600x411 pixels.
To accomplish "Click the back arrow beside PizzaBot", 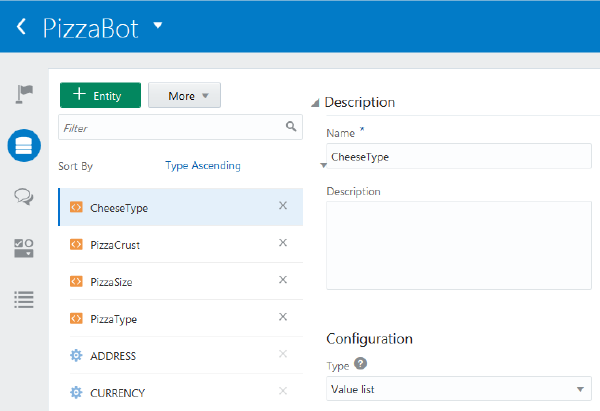I will pyautogui.click(x=22, y=27).
